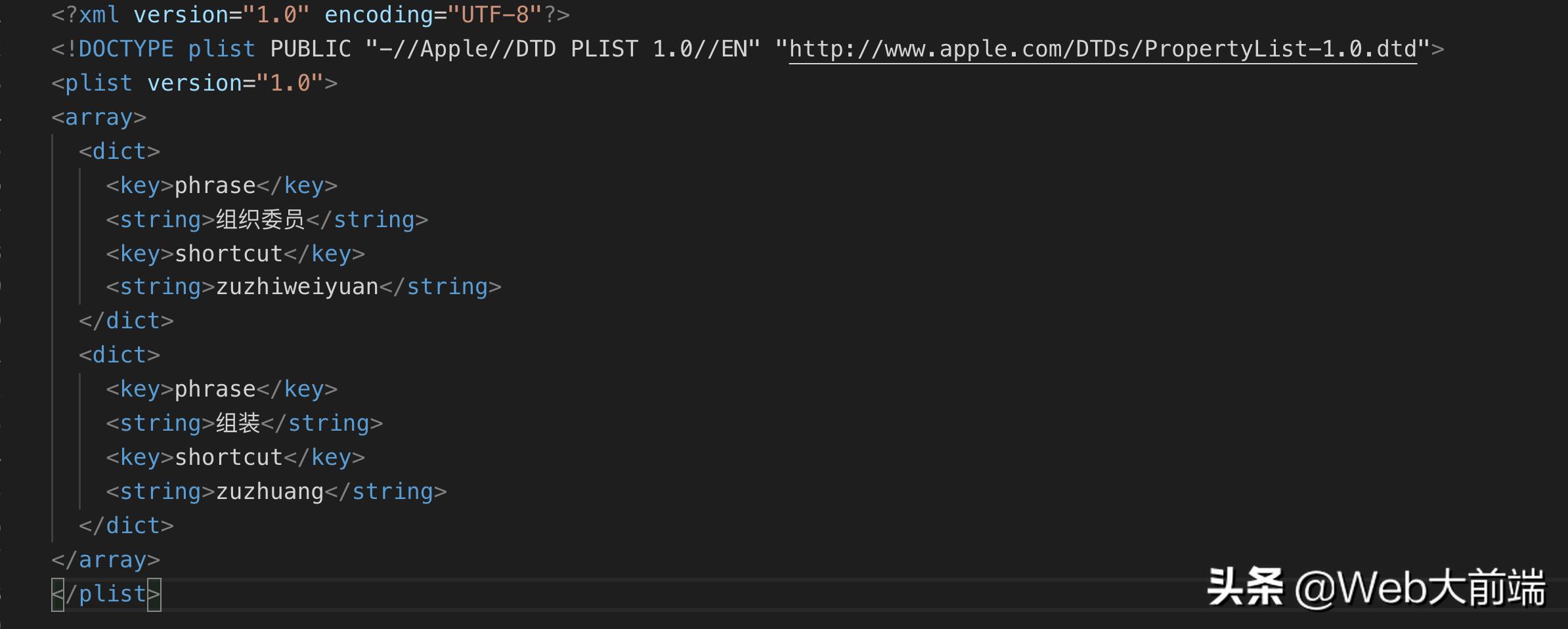This screenshot has height=629, width=1568.
Task: Click the shortcut key above zuzhuang
Action: coord(229,458)
